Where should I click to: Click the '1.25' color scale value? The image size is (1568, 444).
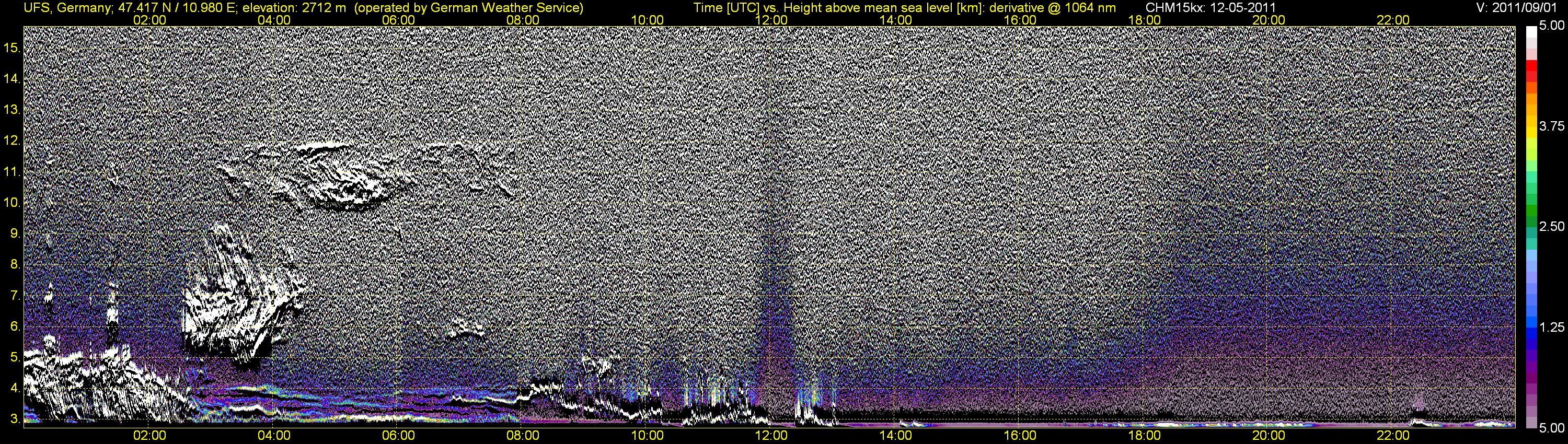[x=1552, y=327]
